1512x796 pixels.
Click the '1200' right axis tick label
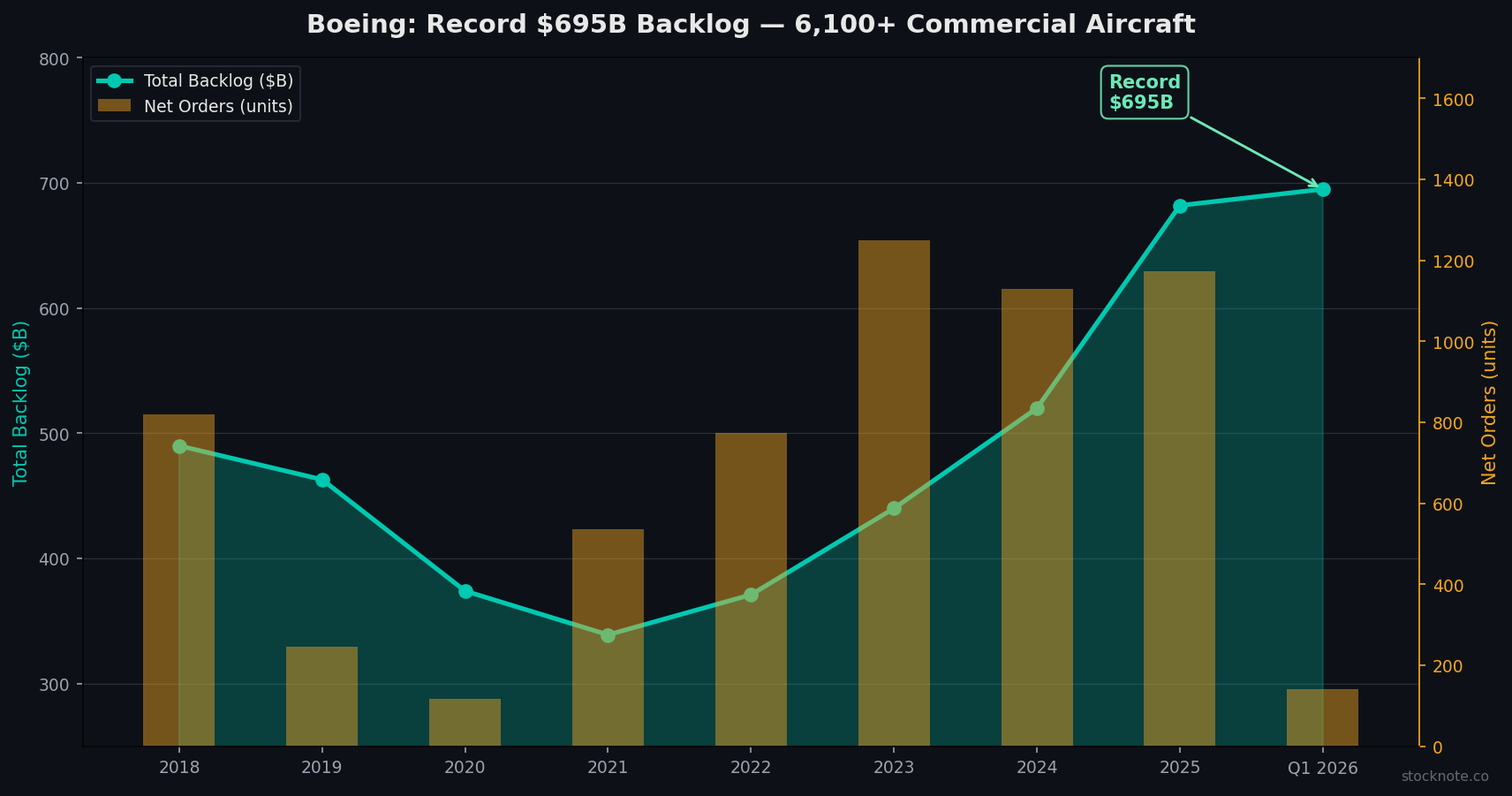click(1454, 262)
